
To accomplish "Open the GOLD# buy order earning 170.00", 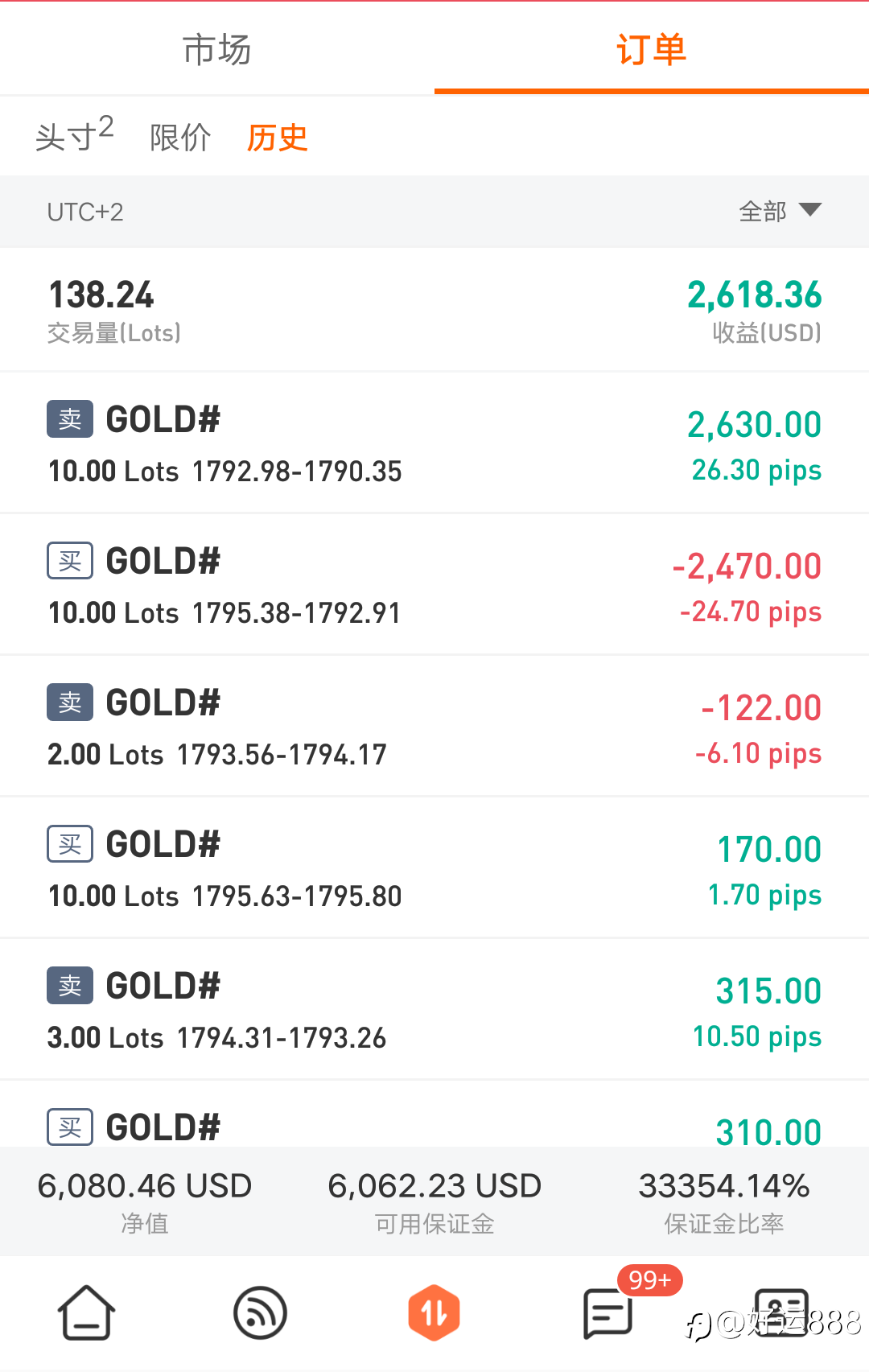I will pyautogui.click(x=434, y=867).
